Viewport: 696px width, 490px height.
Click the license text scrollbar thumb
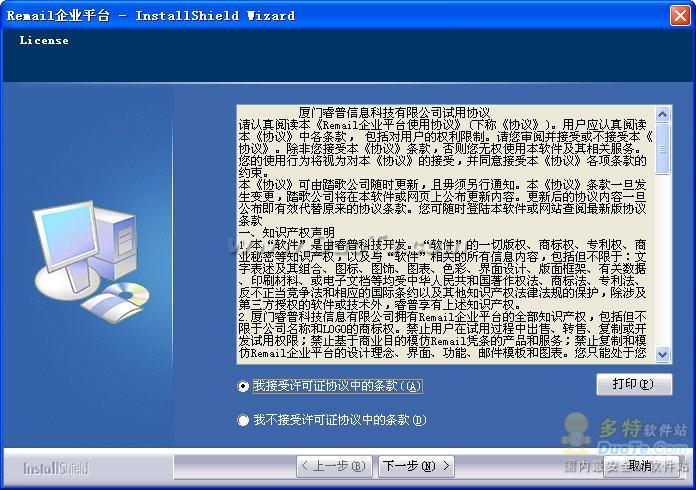[663, 149]
